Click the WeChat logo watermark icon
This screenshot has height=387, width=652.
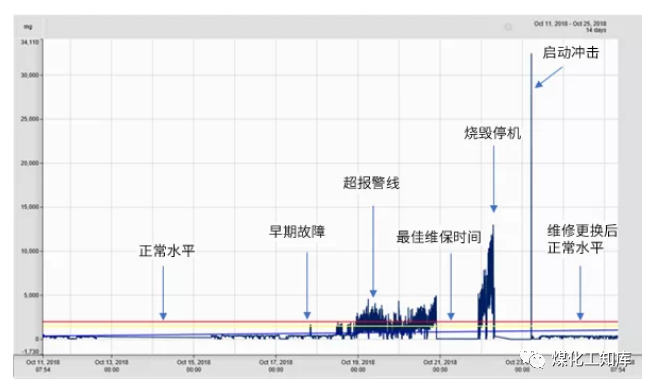click(532, 358)
